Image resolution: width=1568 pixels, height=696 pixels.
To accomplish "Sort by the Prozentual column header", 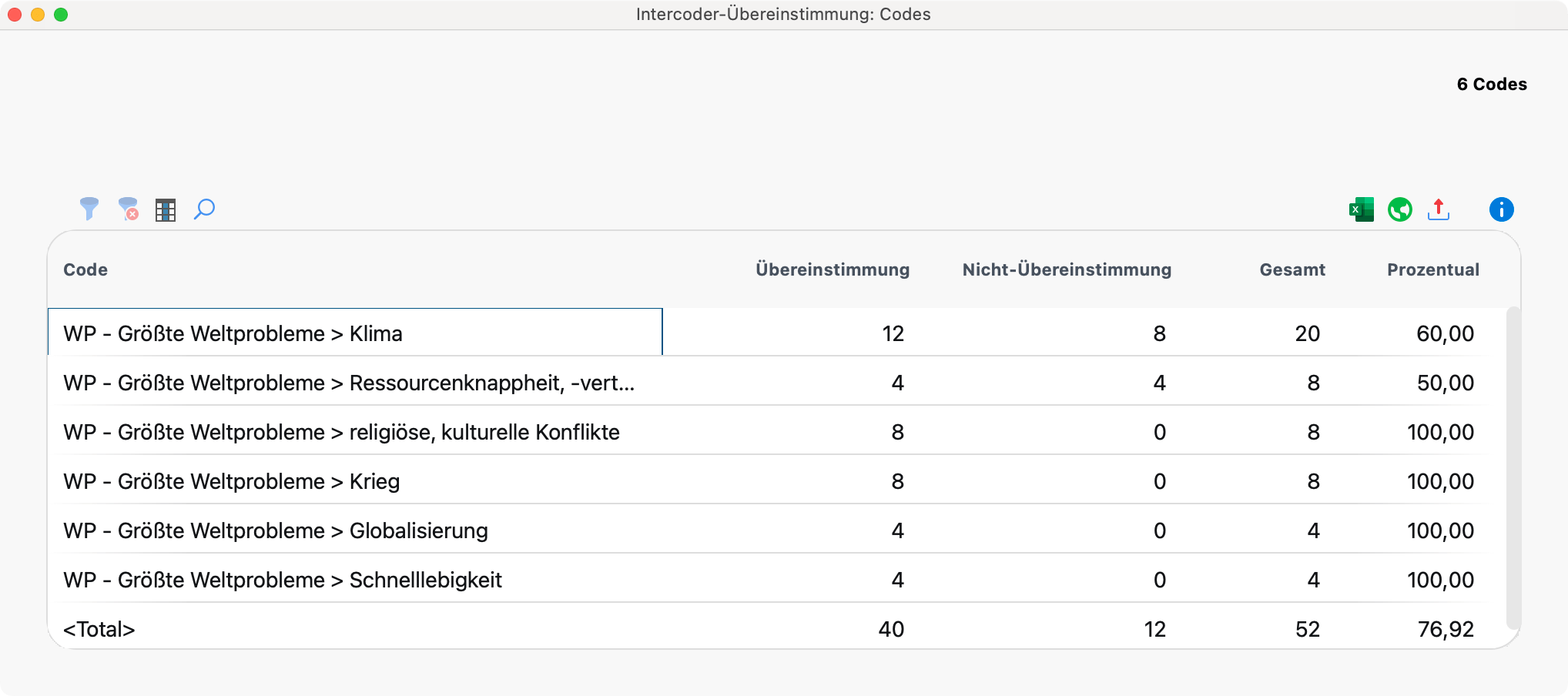I will click(x=1433, y=269).
